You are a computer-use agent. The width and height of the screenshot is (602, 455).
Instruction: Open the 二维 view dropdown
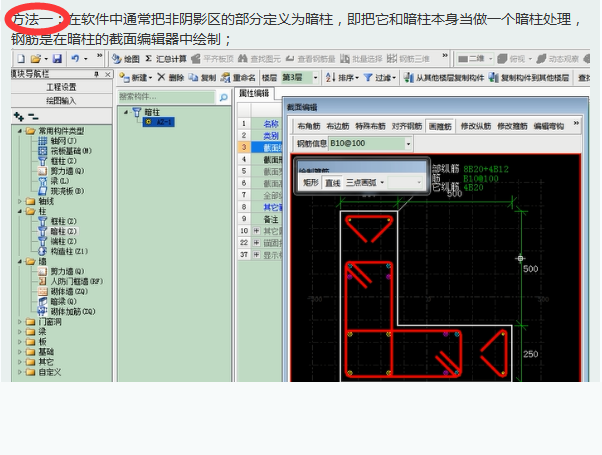click(x=491, y=59)
